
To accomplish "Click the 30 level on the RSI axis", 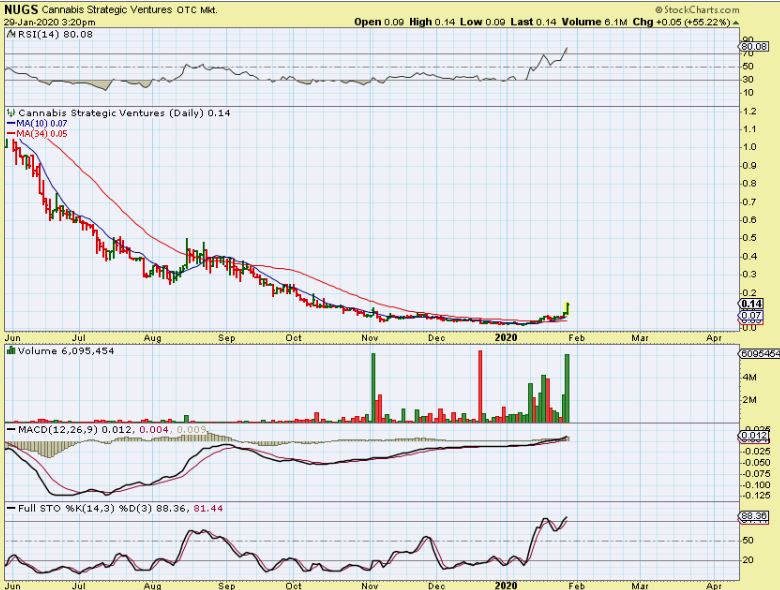I will pyautogui.click(x=748, y=79).
